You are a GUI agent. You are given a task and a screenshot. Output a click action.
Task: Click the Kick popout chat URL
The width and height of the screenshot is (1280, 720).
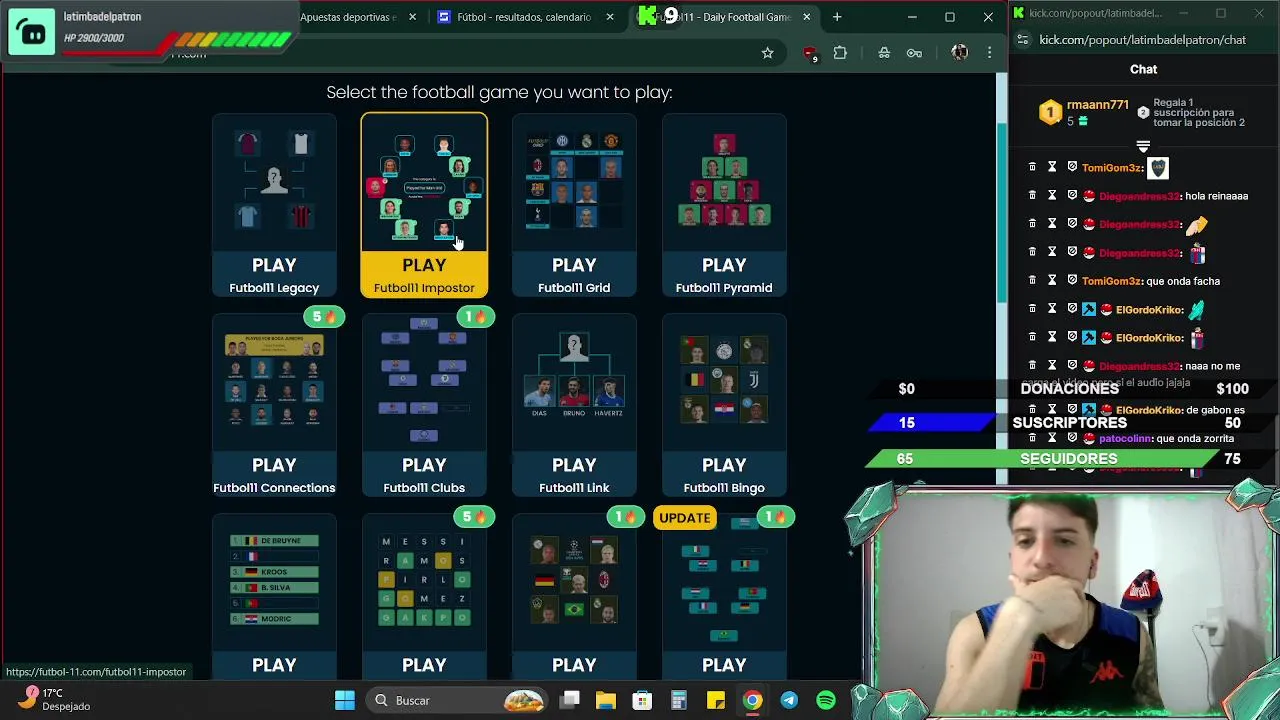1142,40
